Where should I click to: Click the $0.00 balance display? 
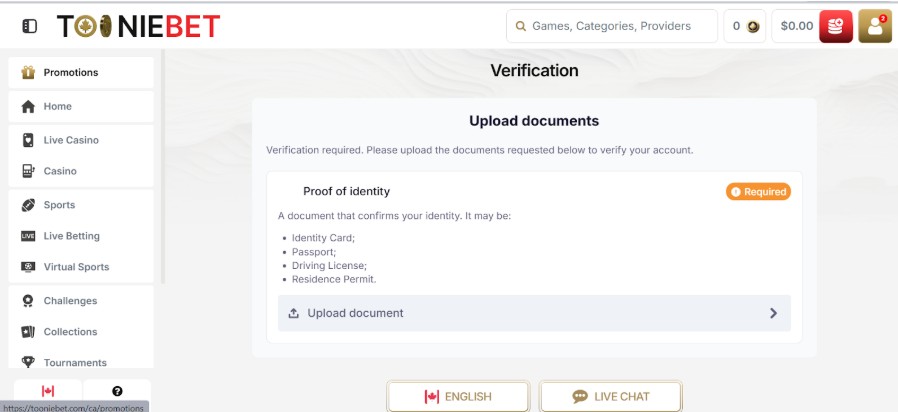[x=796, y=26]
